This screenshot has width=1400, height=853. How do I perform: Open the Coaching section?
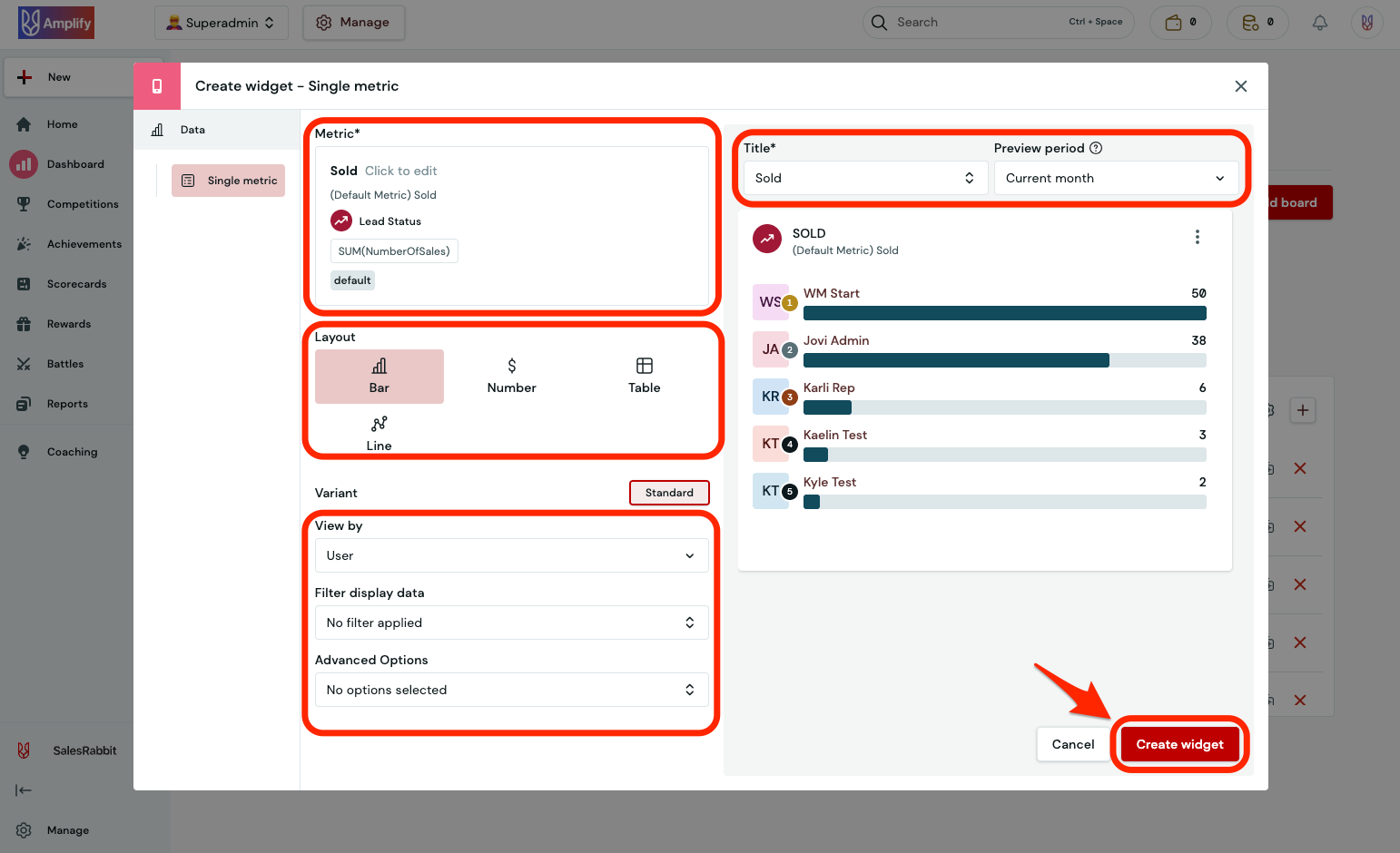pyautogui.click(x=72, y=451)
